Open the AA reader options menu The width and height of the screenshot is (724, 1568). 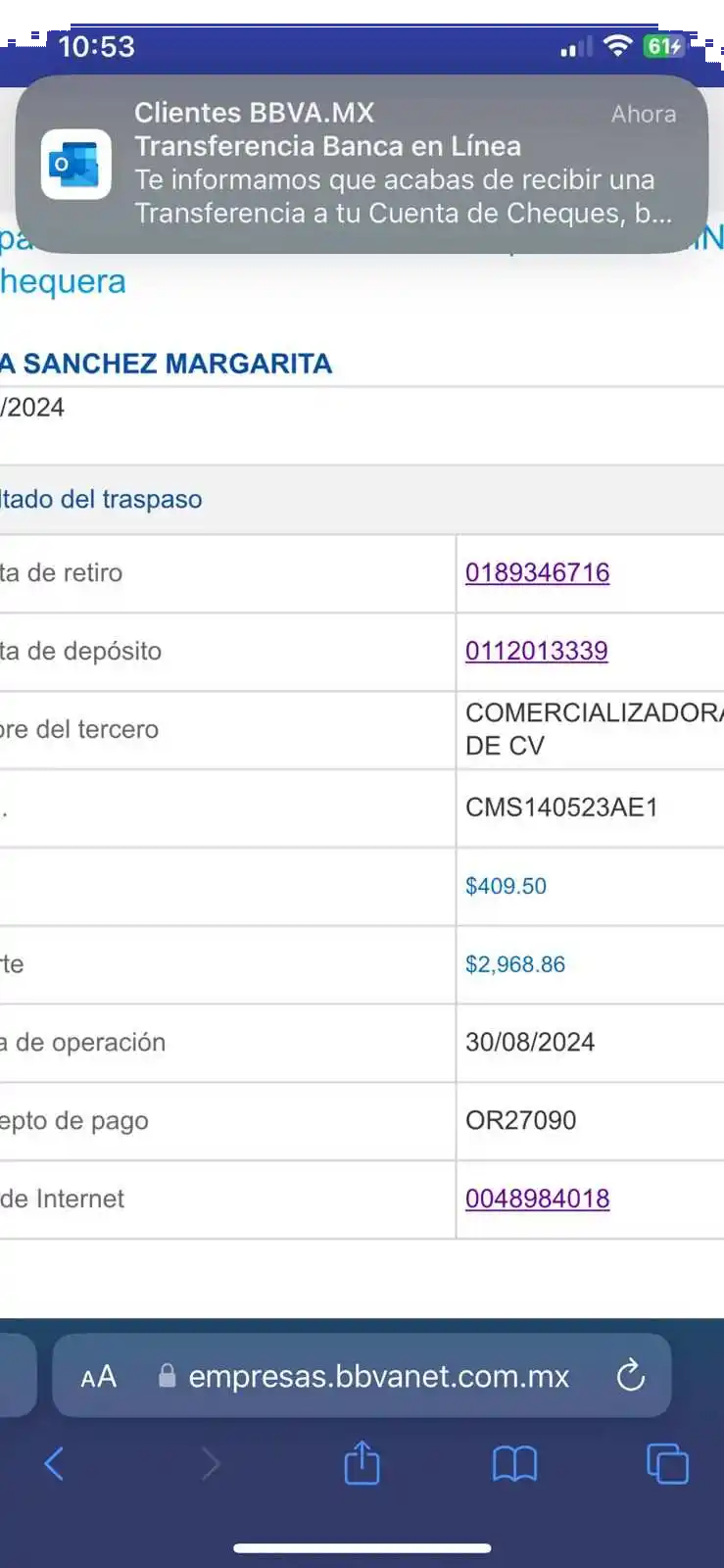tap(99, 1377)
